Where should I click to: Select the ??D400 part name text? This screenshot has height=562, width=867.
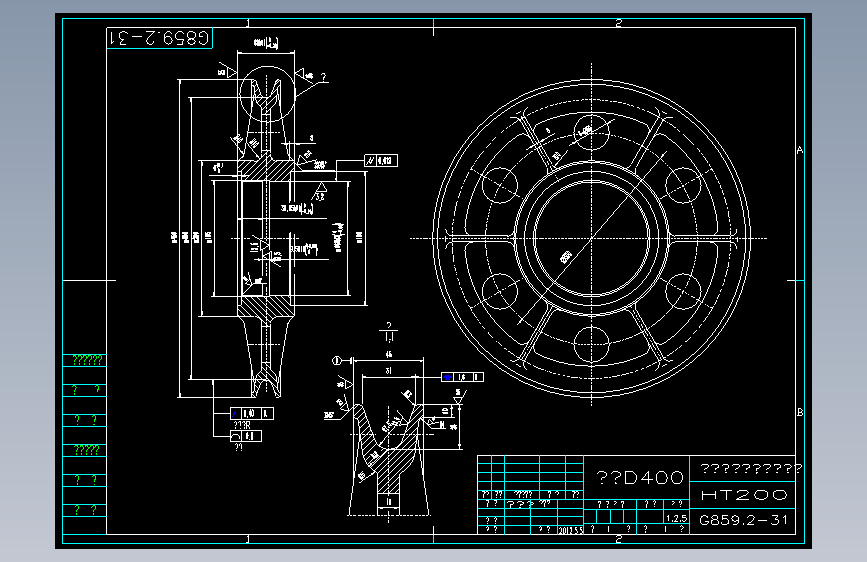tap(640, 477)
